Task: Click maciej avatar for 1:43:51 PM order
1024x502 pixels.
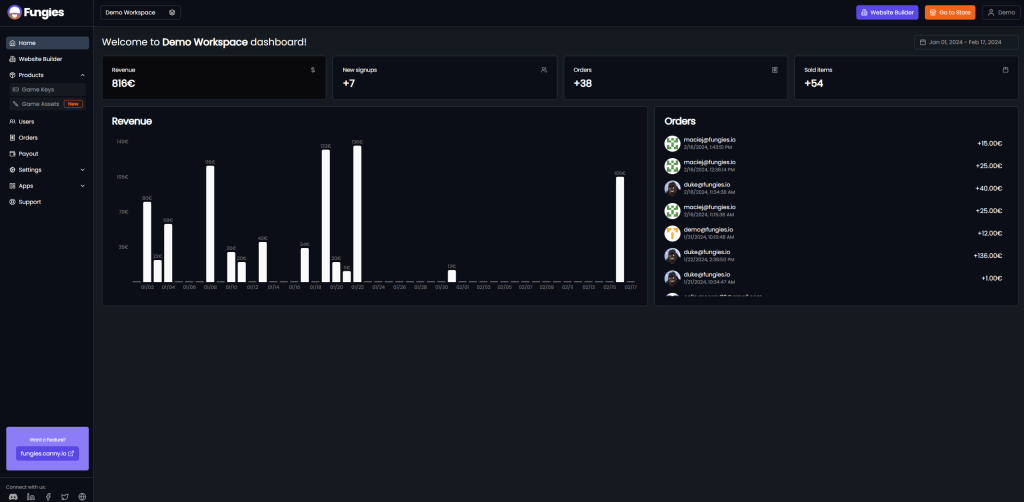Action: (672, 144)
